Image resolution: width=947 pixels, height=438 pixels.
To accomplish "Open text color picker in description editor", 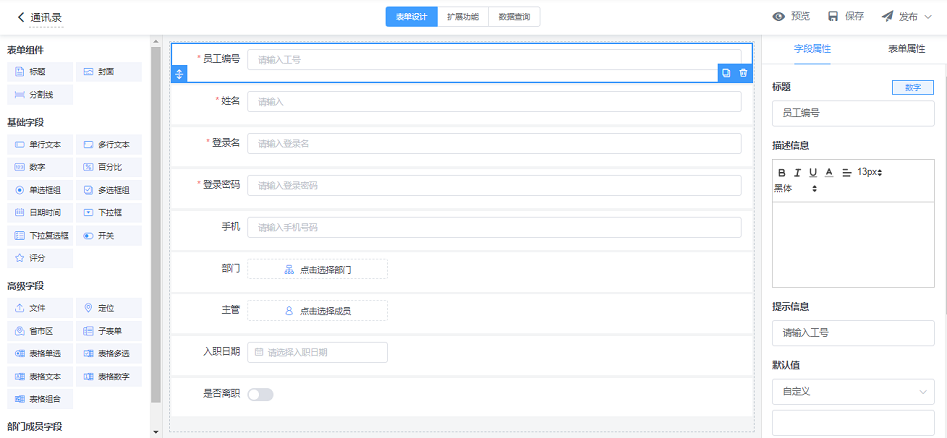I will (829, 172).
